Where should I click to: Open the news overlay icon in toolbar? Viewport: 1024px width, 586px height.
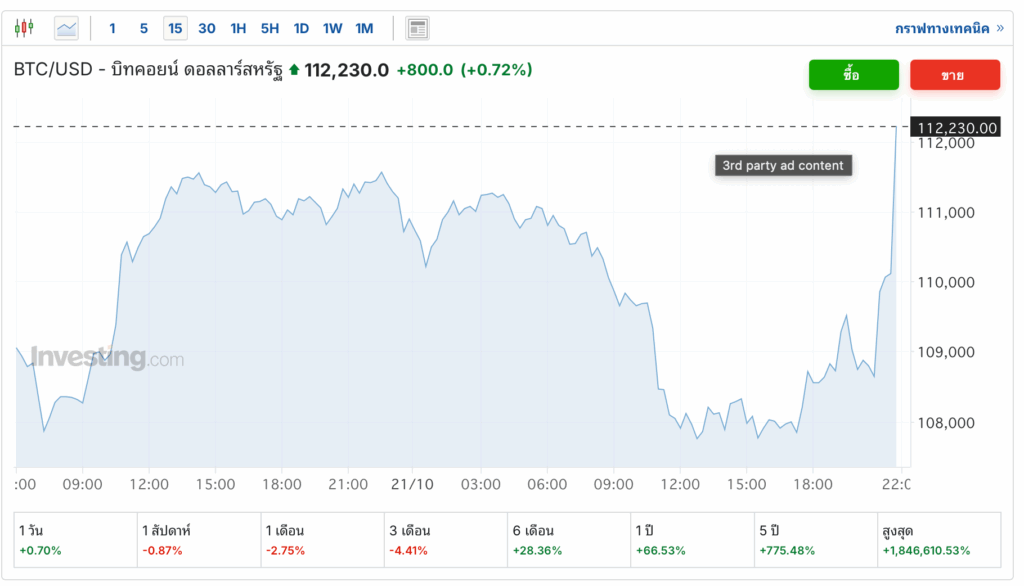coord(417,28)
